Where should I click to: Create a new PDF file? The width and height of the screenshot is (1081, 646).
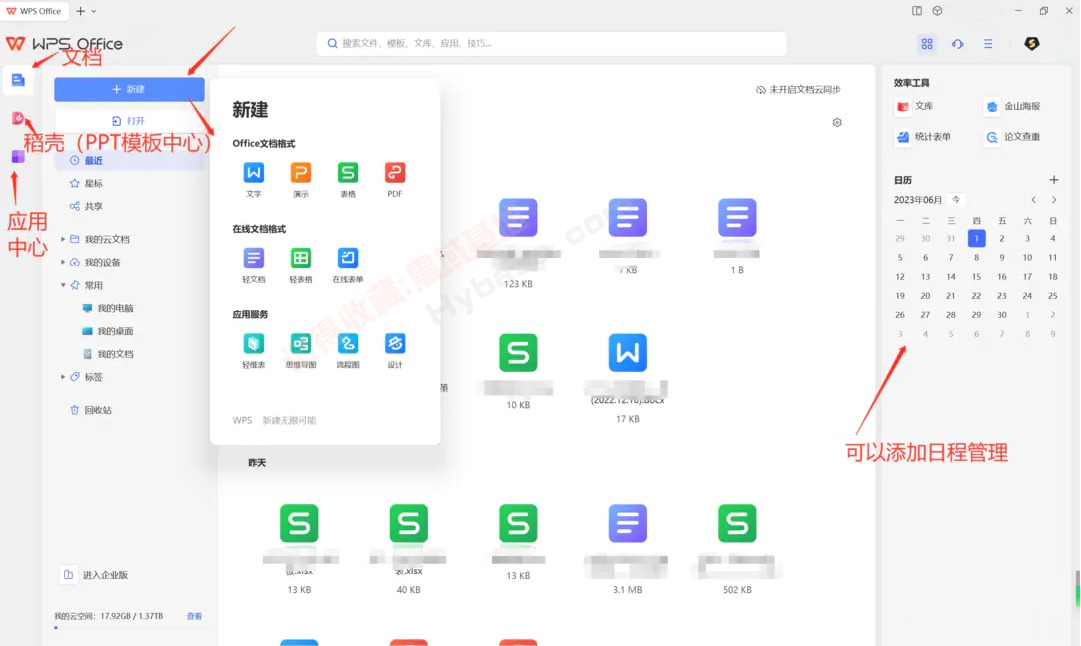click(x=394, y=179)
